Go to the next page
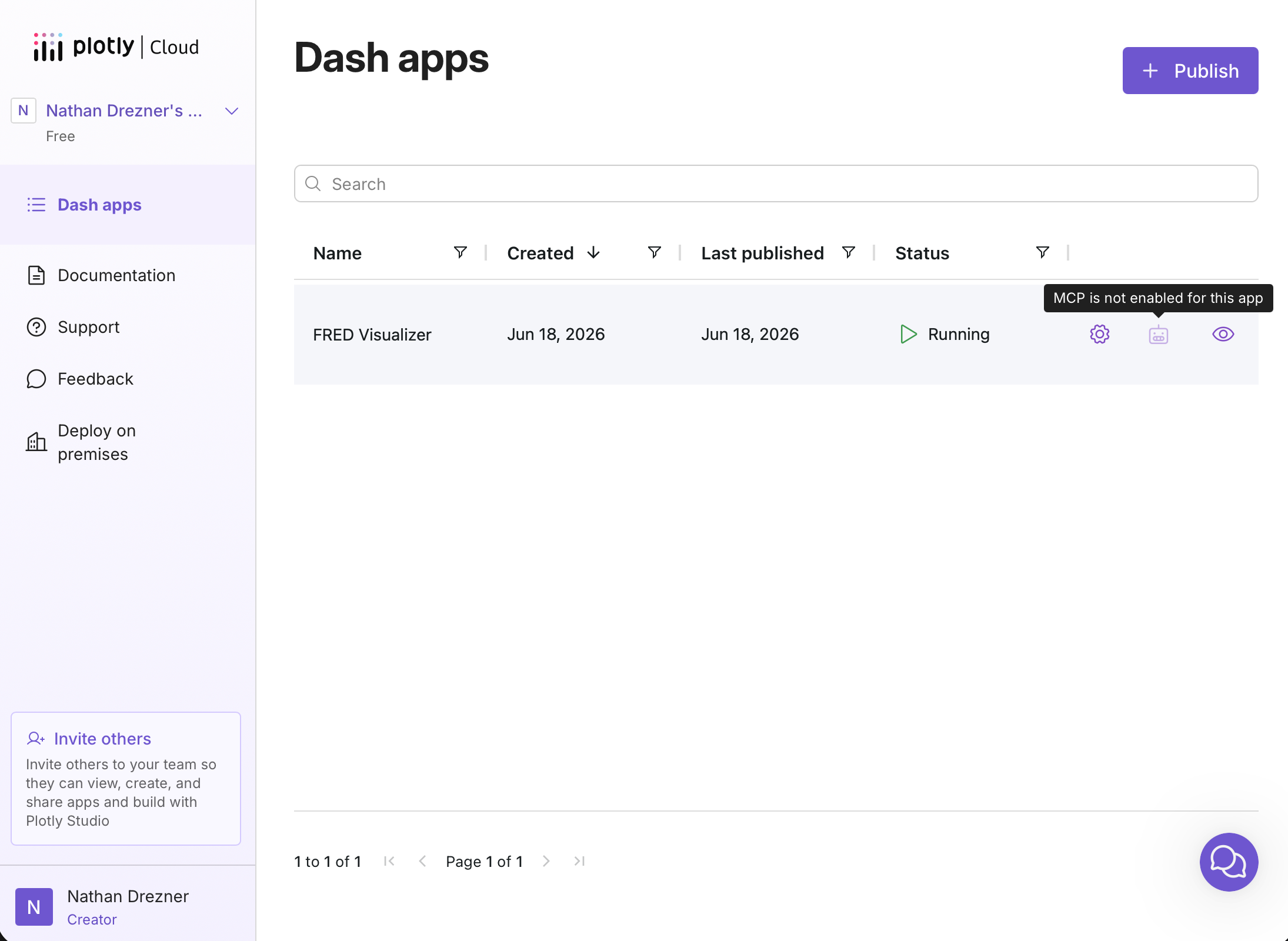This screenshot has width=1288, height=941. point(546,861)
